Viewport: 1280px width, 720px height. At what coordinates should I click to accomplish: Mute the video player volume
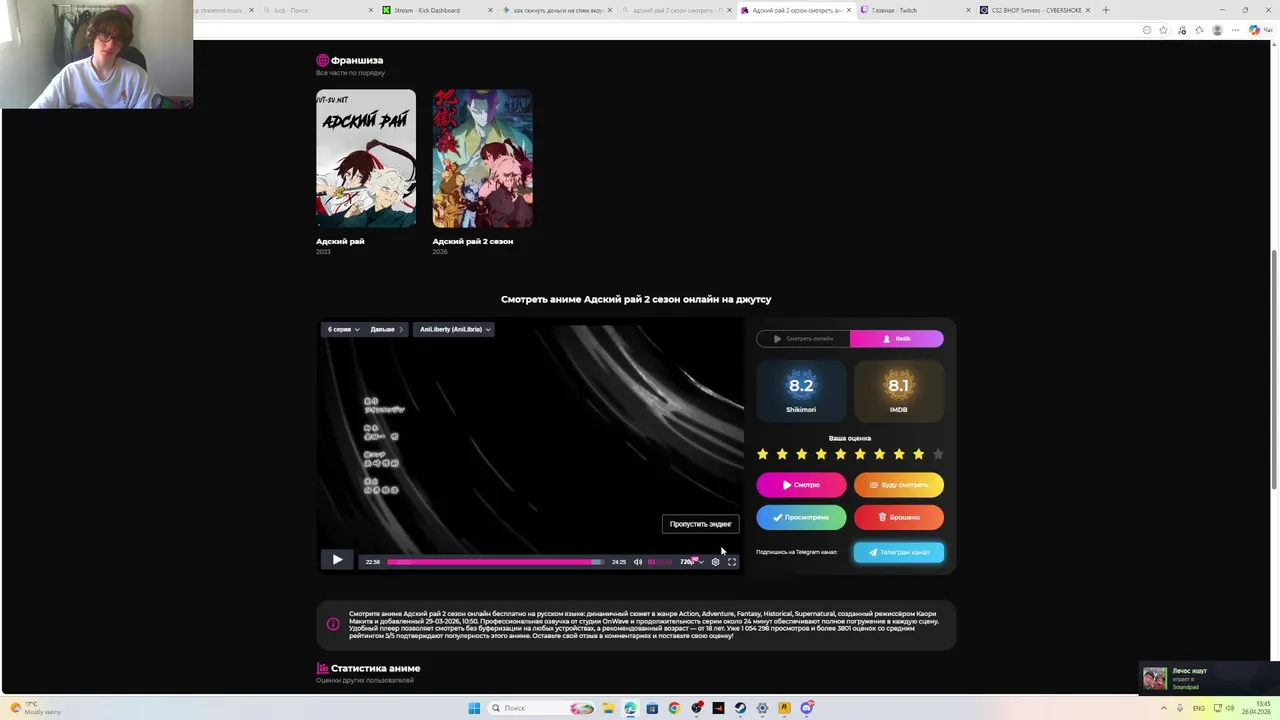(638, 562)
